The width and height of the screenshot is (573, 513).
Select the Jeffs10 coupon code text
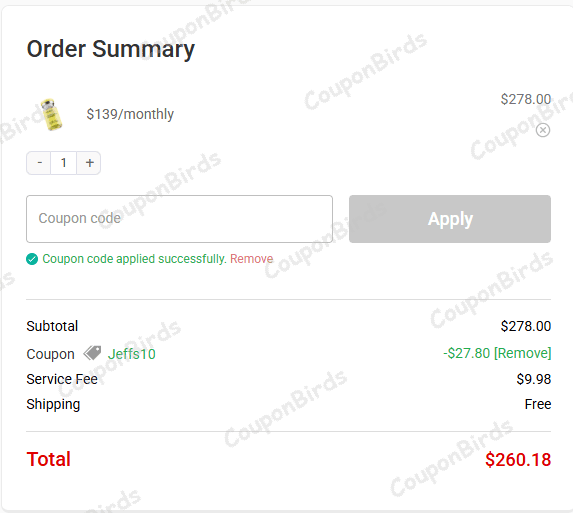132,354
